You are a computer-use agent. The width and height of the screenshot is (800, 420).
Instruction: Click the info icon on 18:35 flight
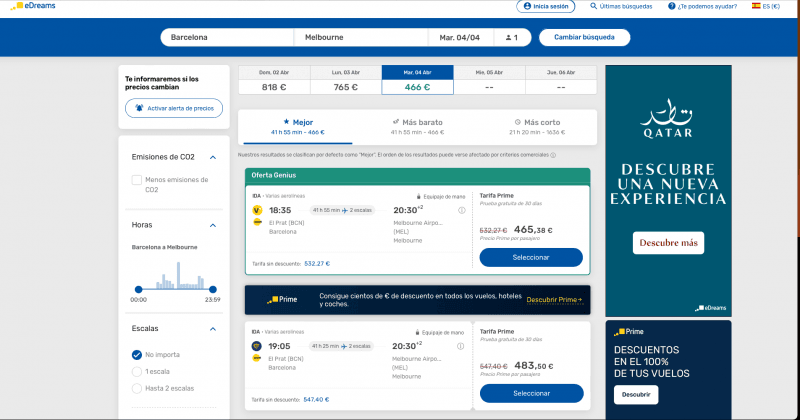tap(462, 210)
